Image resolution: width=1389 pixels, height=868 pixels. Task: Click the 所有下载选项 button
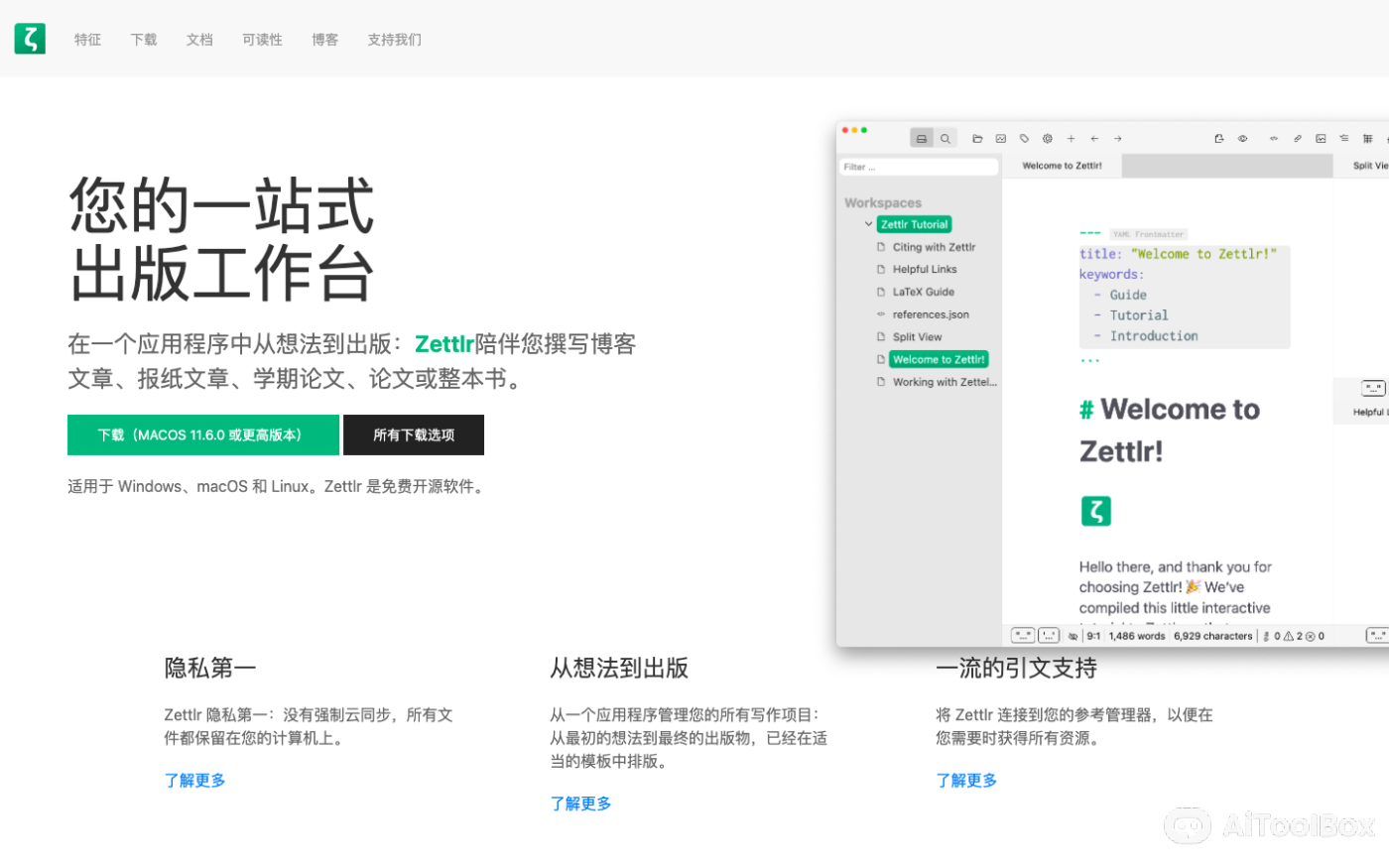pos(413,434)
